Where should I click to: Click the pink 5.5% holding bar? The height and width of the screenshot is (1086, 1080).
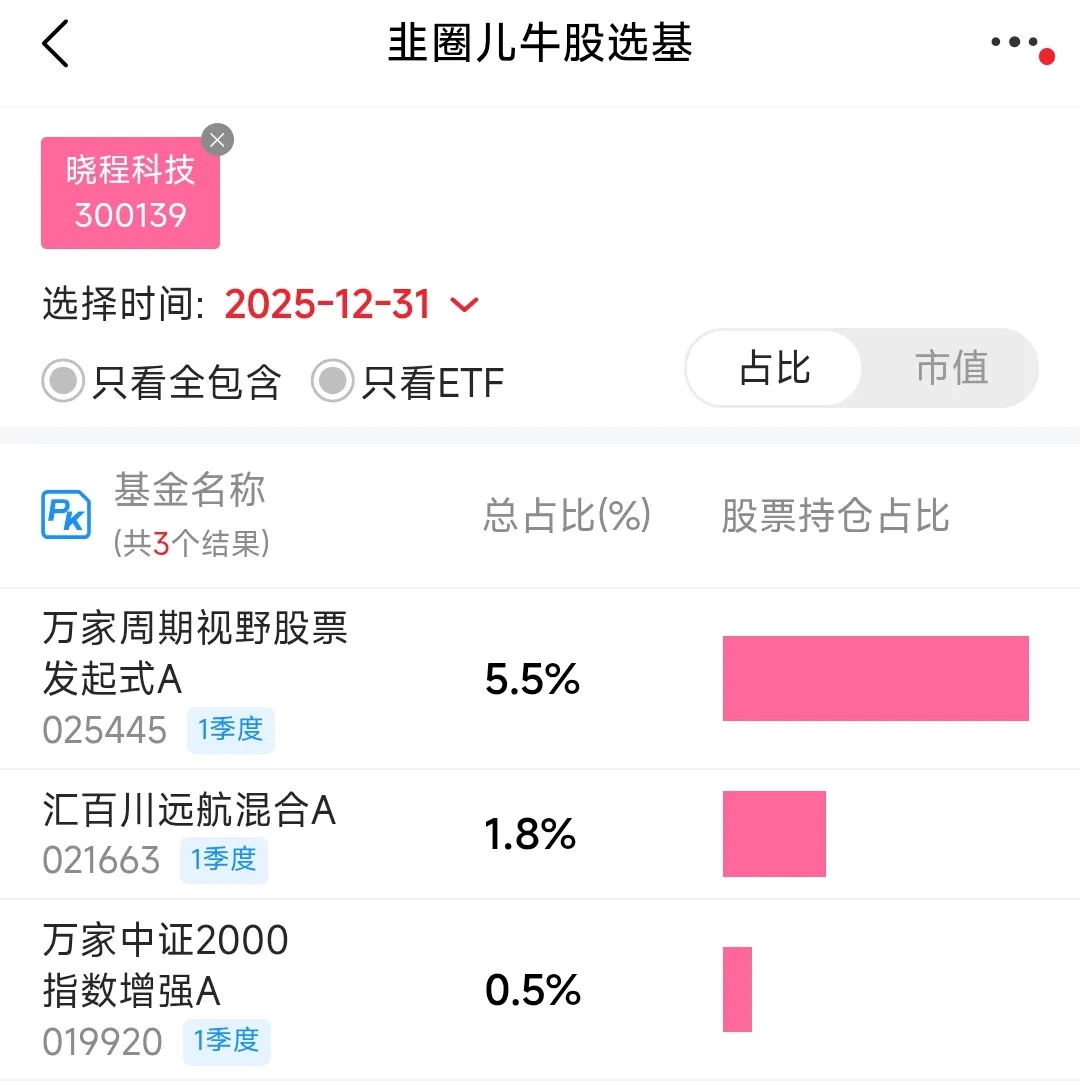pos(875,678)
